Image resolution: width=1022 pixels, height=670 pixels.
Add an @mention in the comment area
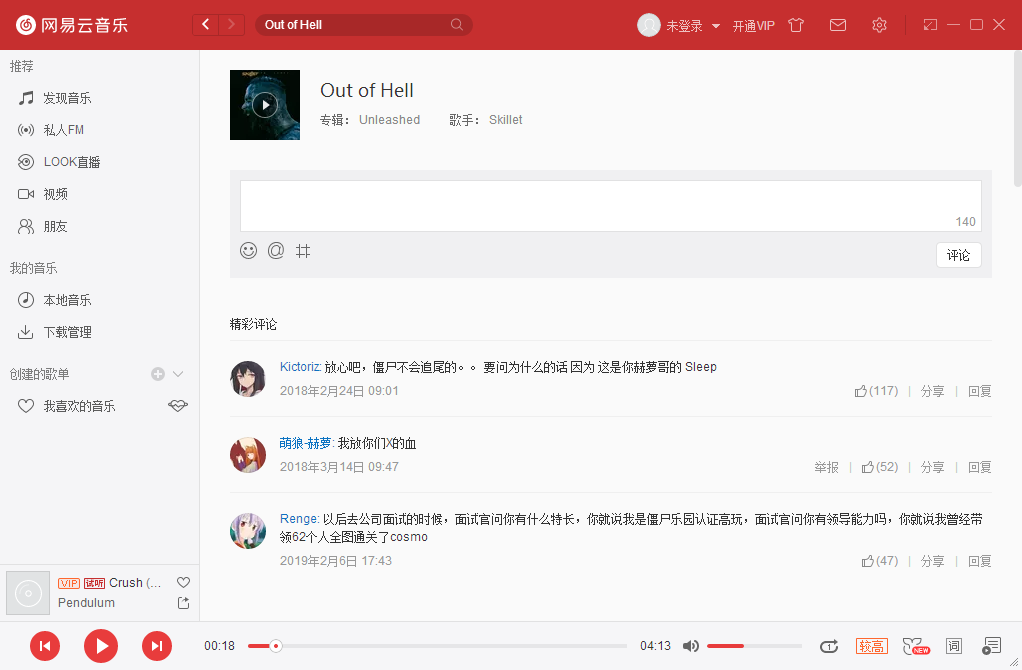click(x=276, y=250)
